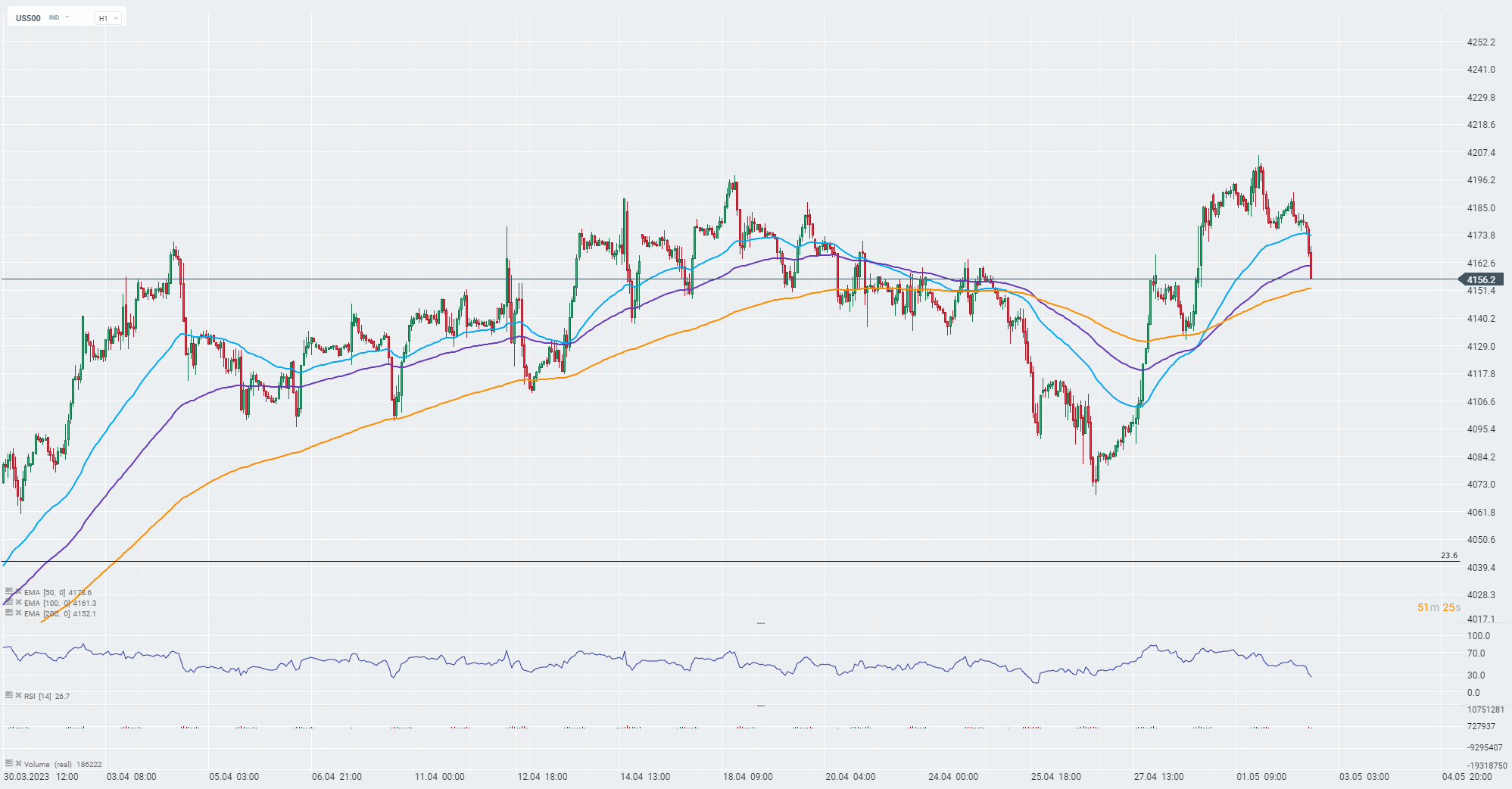1512x789 pixels.
Task: Open settings for the RSI indicator
Action: point(9,695)
